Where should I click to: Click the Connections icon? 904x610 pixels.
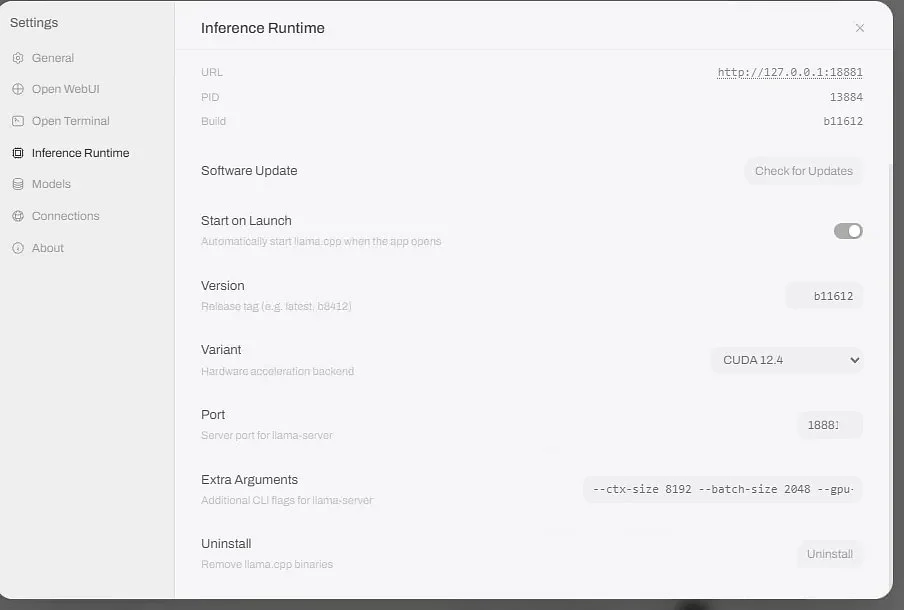[18, 216]
